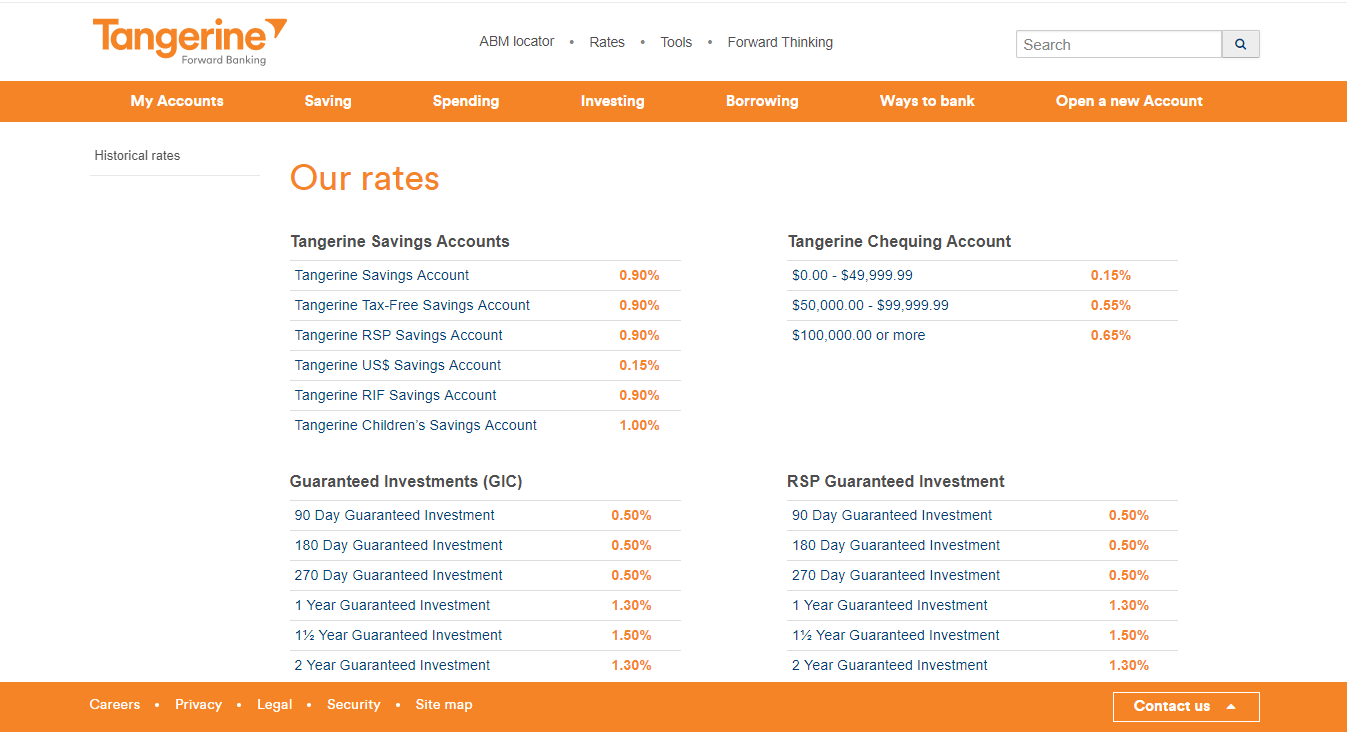The image size is (1347, 732).
Task: Click the Tangerine logo
Action: point(190,42)
